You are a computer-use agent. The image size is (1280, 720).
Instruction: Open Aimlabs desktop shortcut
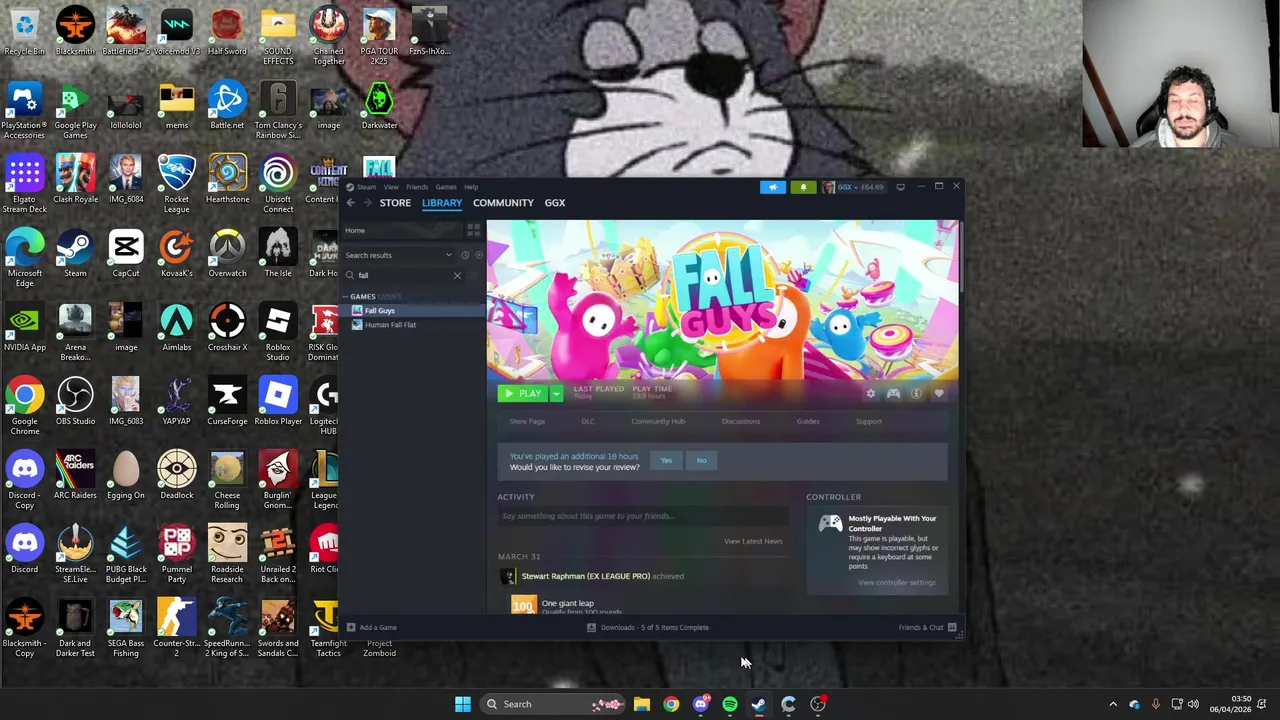coord(176,326)
